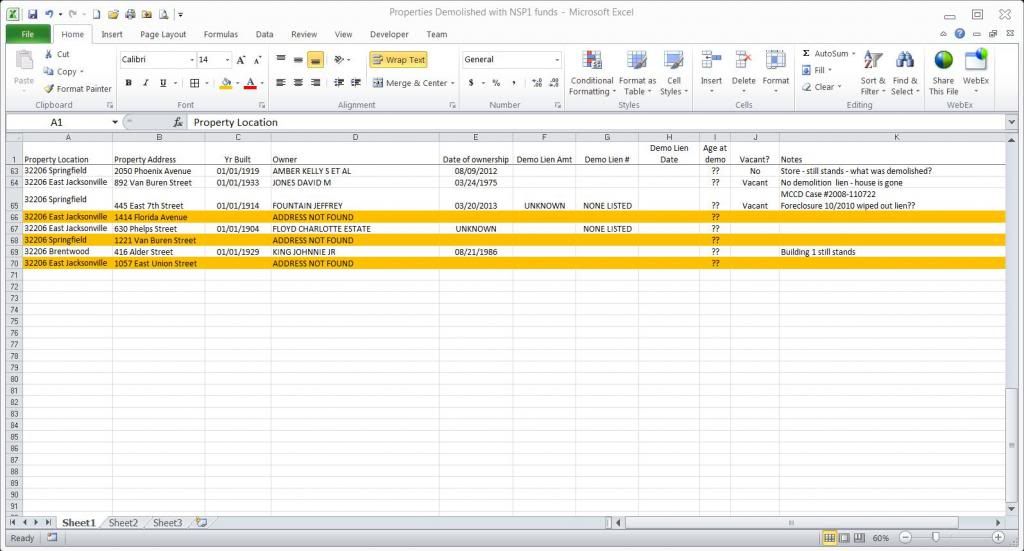Viewport: 1024px width, 551px height.
Task: Click the AutoSum button
Action: [825, 54]
